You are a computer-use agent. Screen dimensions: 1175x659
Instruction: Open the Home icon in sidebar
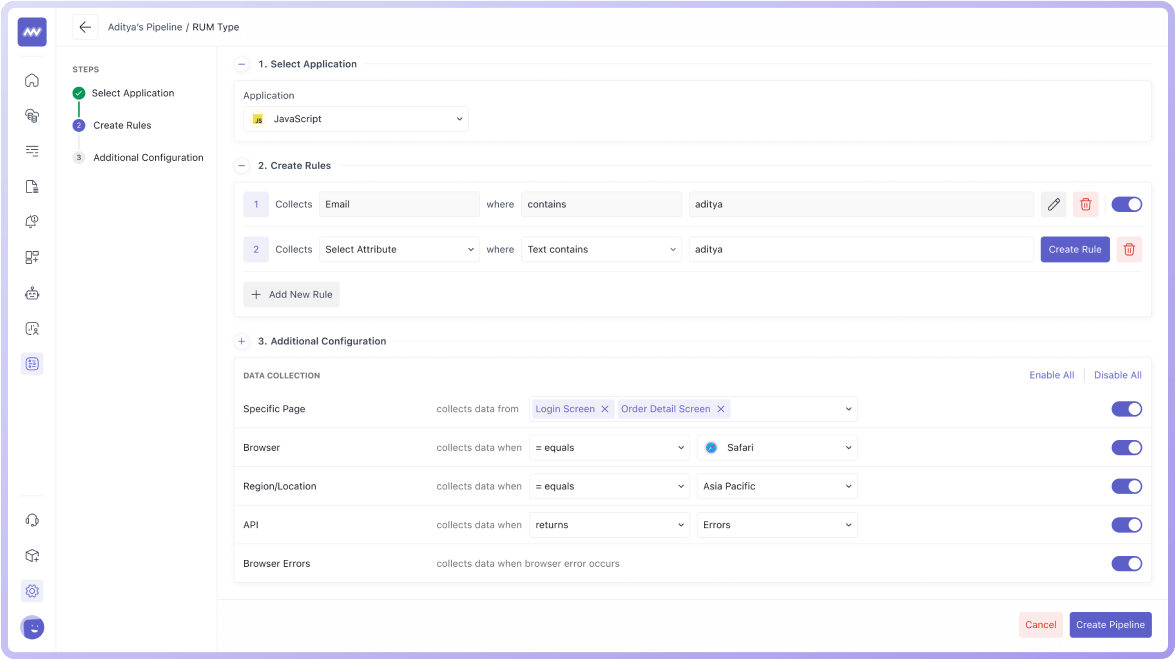(x=32, y=80)
